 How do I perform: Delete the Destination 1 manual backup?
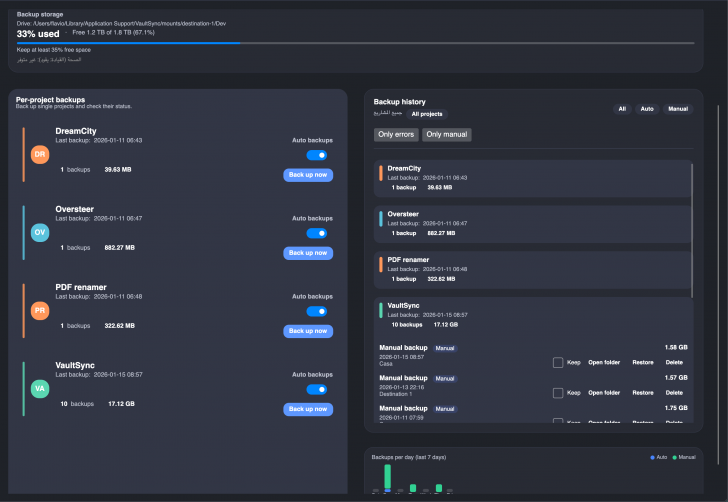tap(674, 393)
